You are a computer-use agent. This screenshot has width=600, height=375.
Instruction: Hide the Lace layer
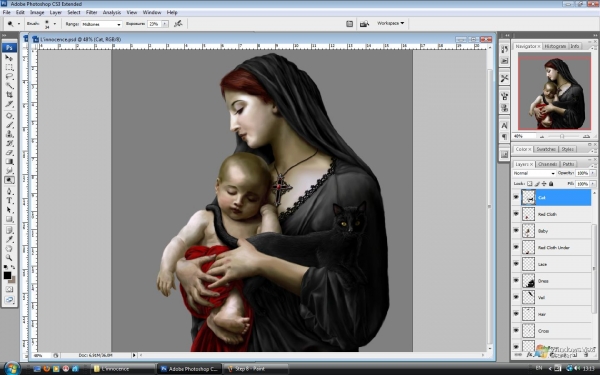(516, 264)
